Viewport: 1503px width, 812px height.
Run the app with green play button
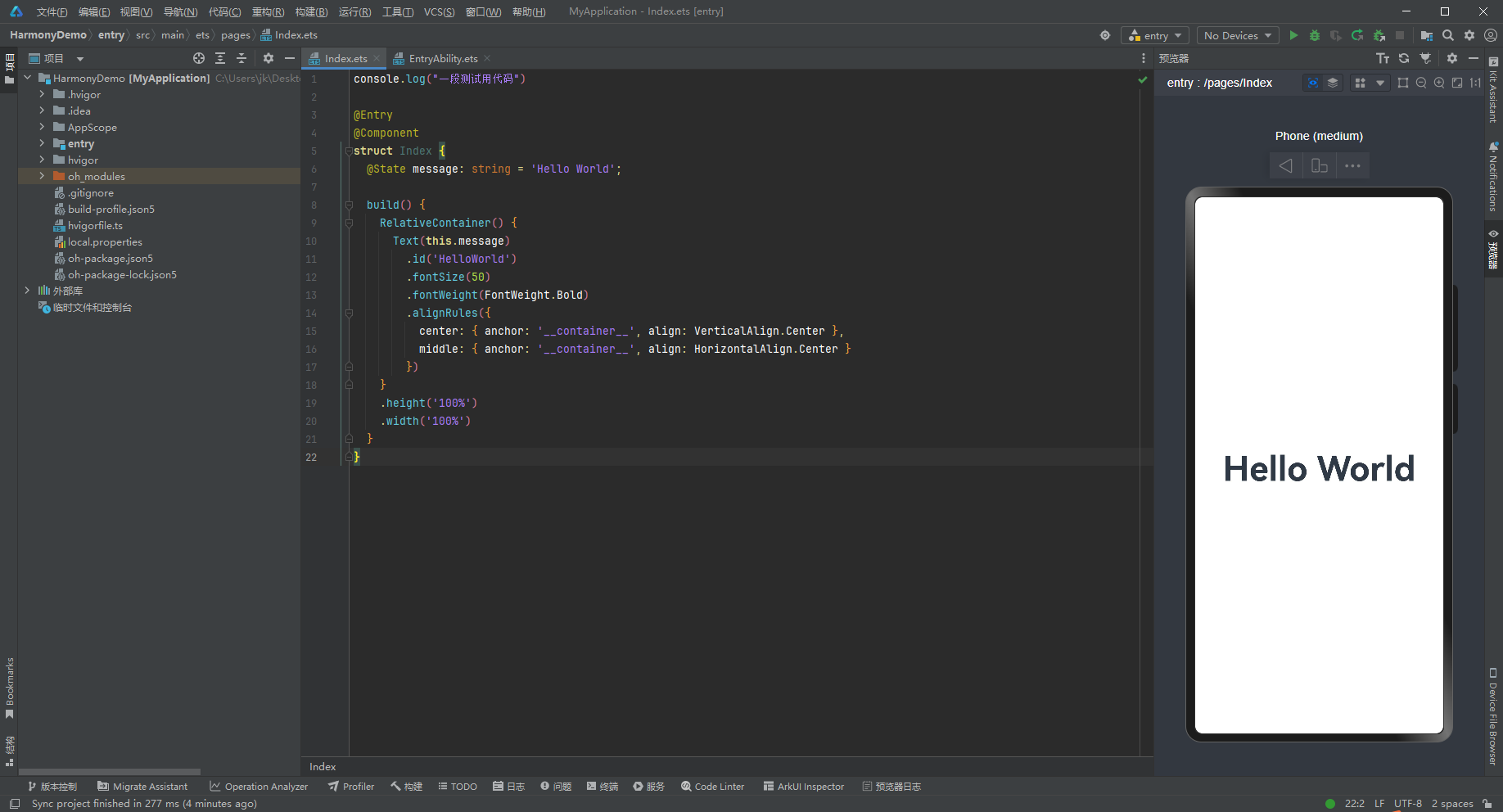click(x=1293, y=35)
